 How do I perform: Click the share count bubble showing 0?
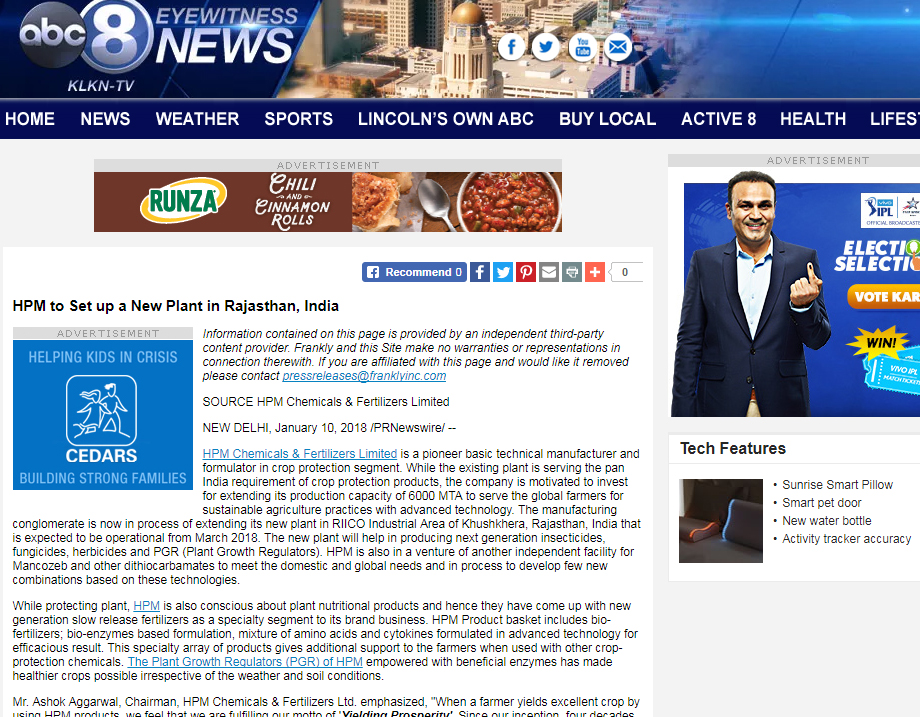coord(625,272)
